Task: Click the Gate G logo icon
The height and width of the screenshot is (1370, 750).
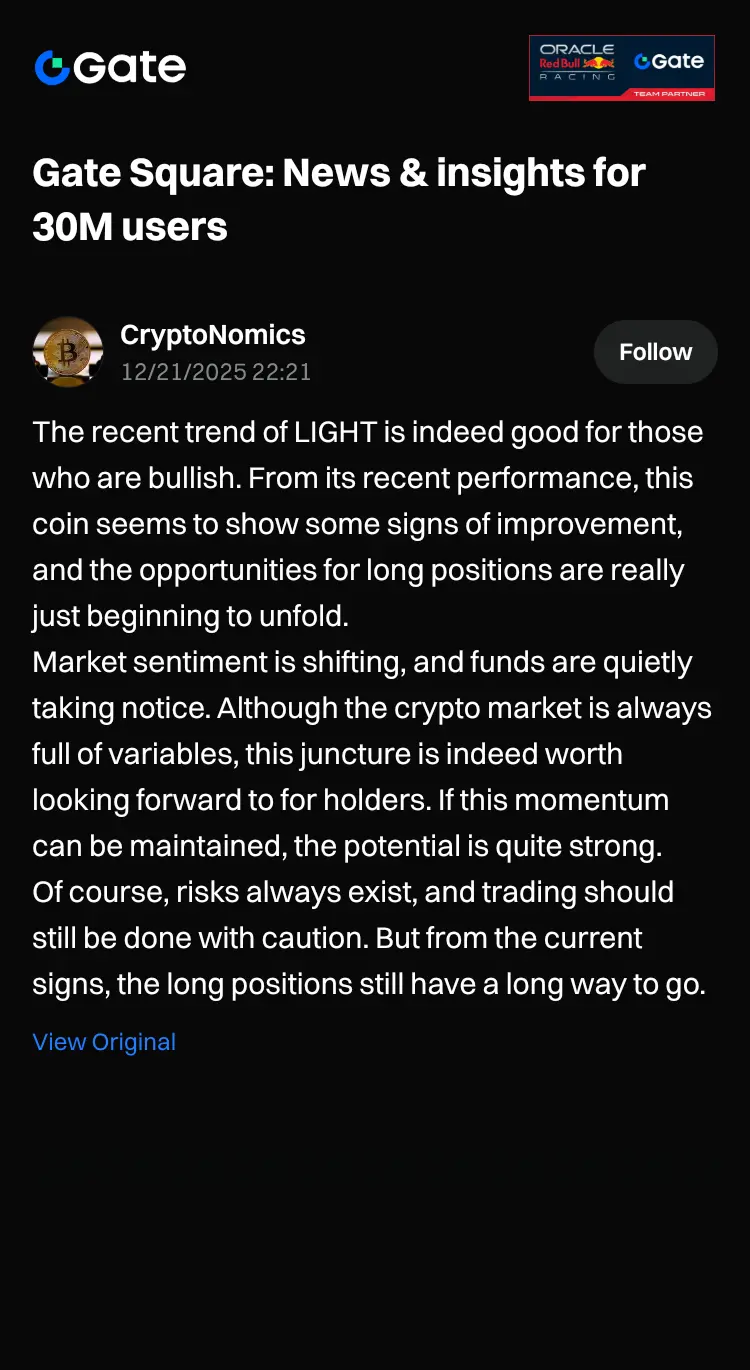Action: (x=52, y=67)
